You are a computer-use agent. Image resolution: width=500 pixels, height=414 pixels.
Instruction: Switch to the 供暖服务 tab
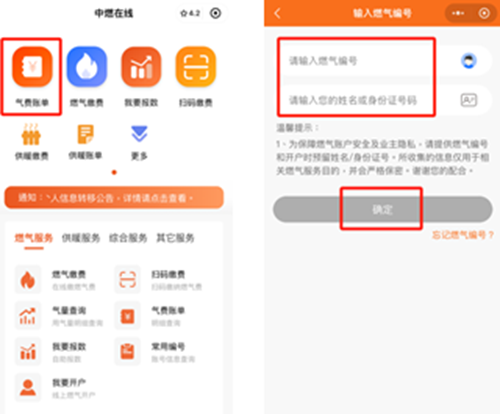[81, 238]
